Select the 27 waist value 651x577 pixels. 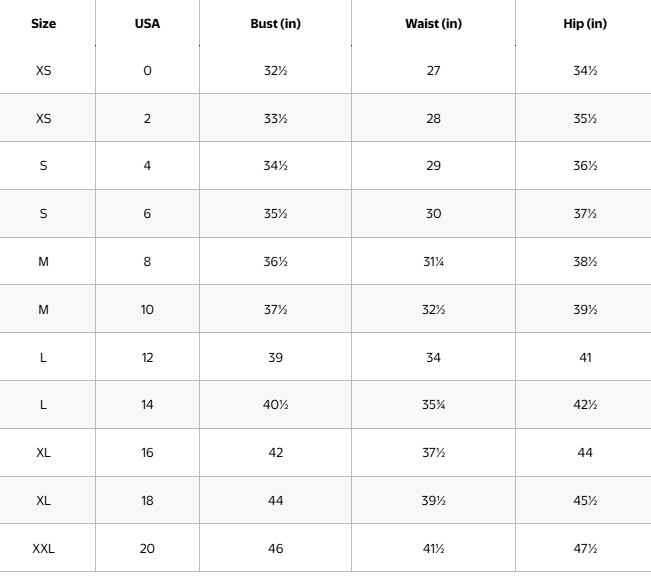433,71
